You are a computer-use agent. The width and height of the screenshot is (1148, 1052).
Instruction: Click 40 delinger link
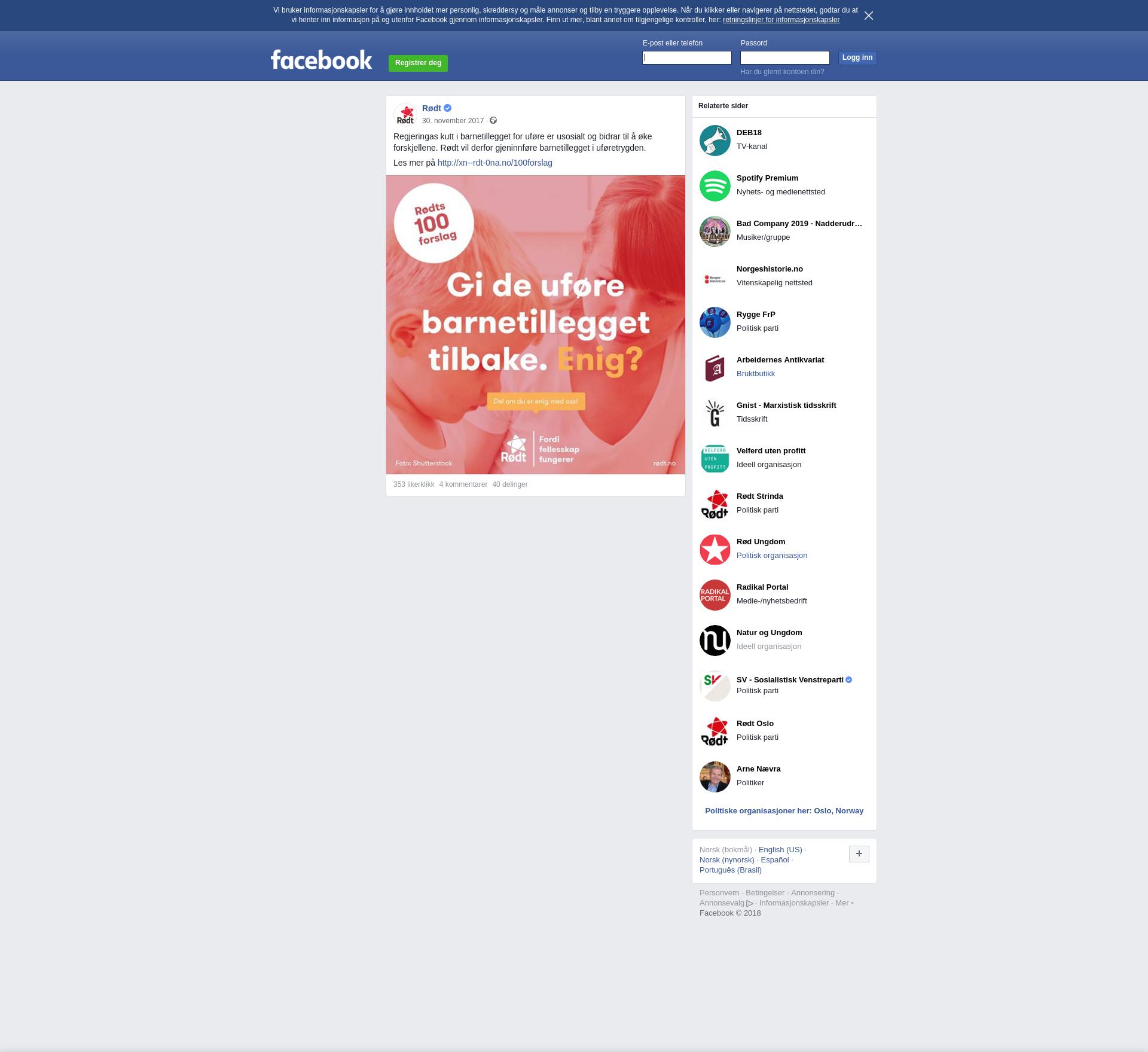tap(510, 484)
